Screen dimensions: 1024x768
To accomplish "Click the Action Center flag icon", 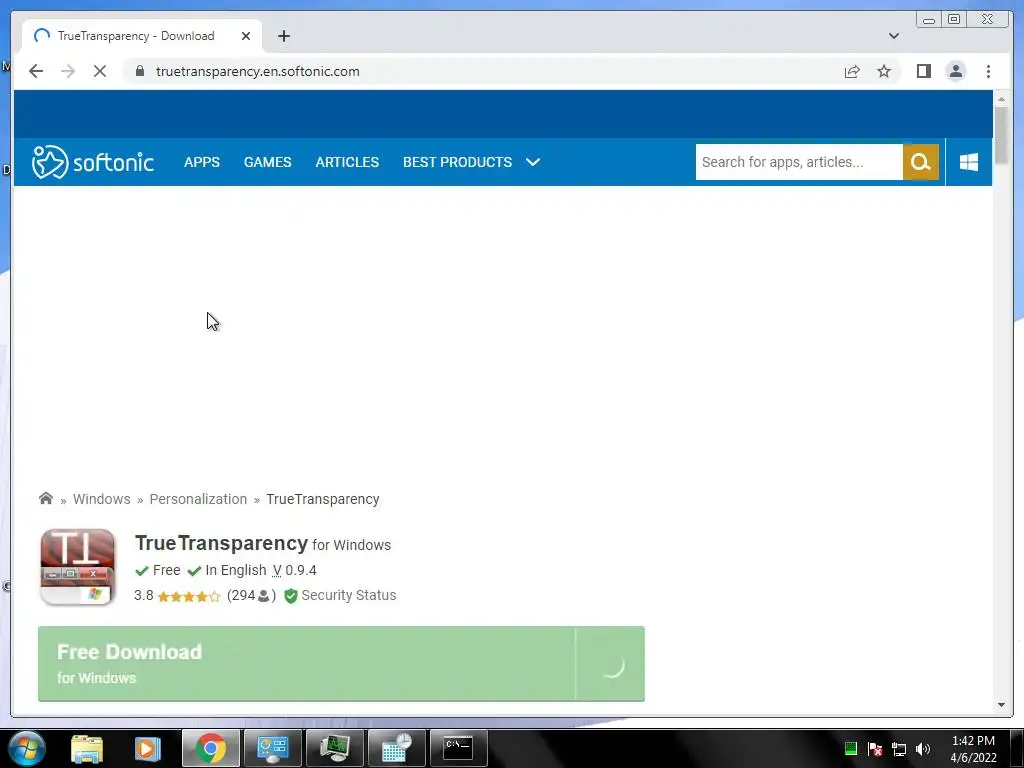I will point(875,749).
